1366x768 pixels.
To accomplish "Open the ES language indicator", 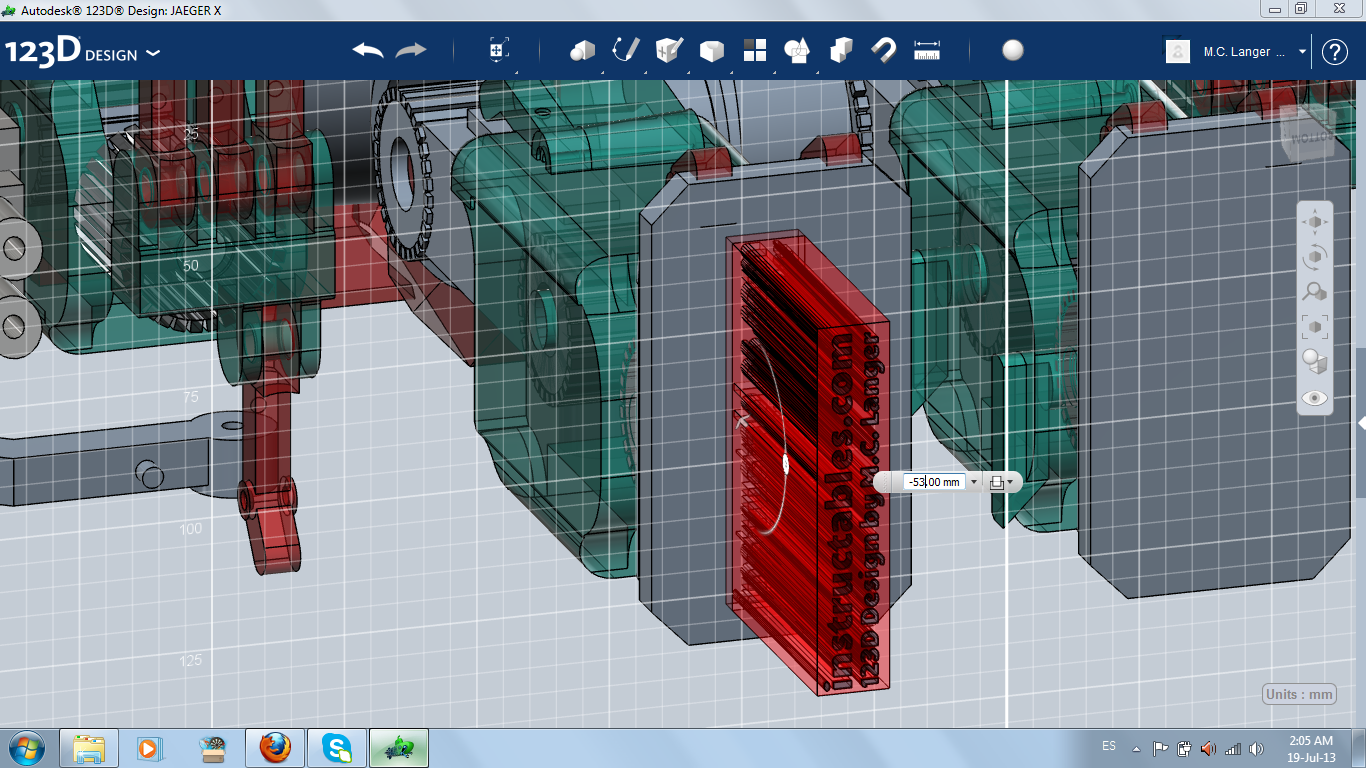I will click(1109, 746).
